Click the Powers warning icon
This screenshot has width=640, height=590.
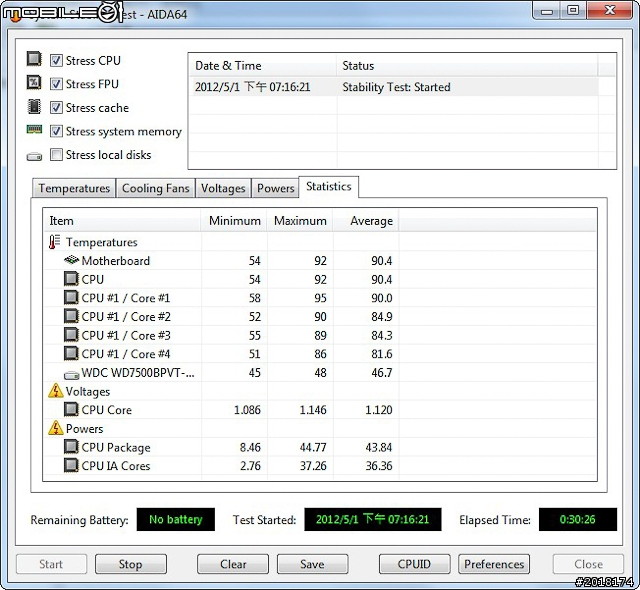(56, 428)
